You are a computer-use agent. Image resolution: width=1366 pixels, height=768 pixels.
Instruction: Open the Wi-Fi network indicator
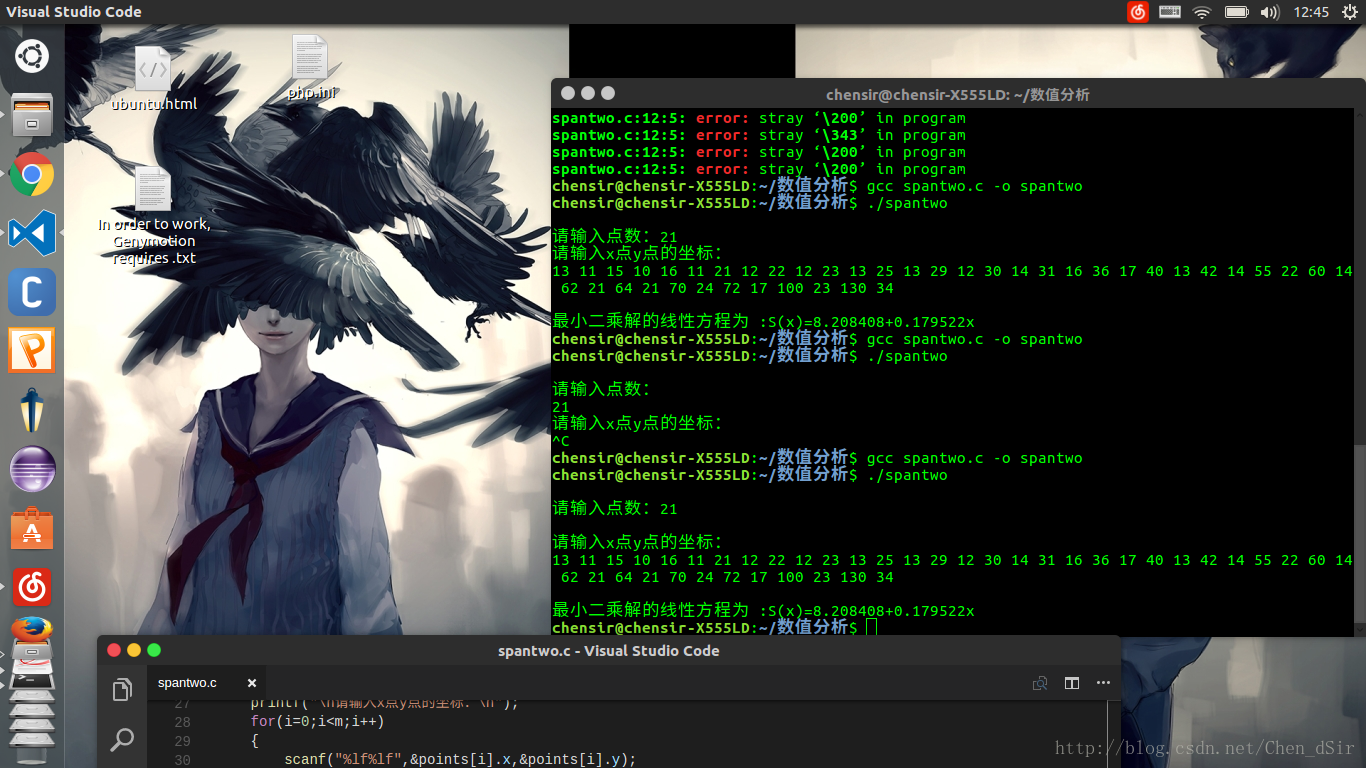point(1202,12)
